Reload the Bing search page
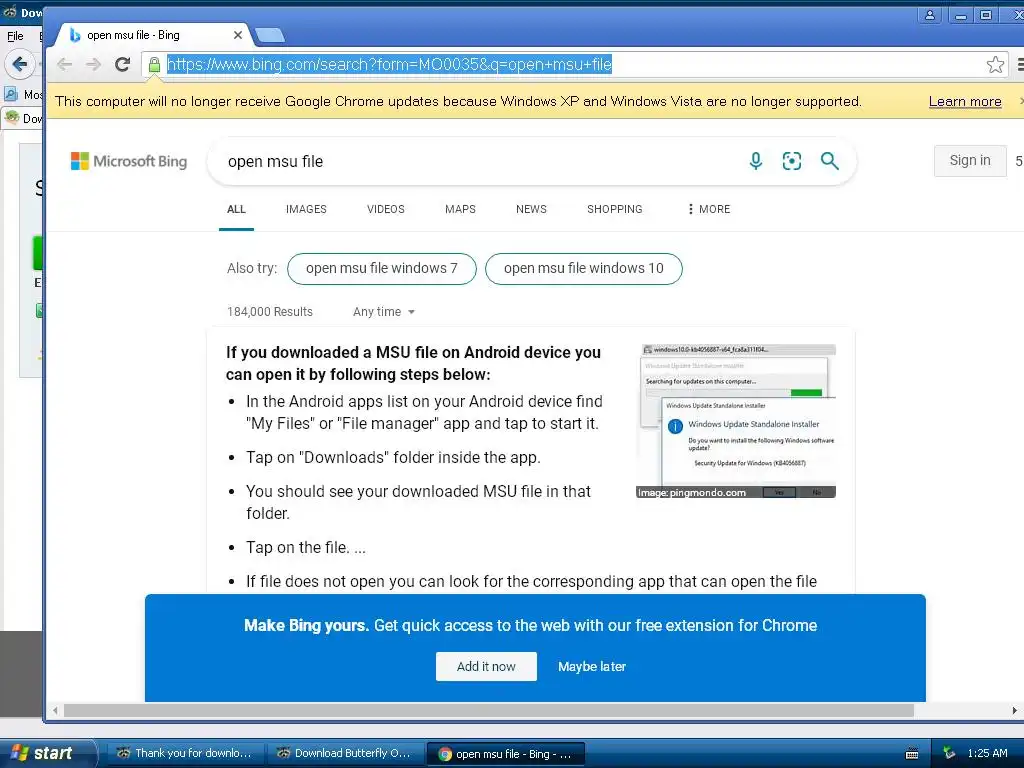1024x768 pixels. pos(122,64)
